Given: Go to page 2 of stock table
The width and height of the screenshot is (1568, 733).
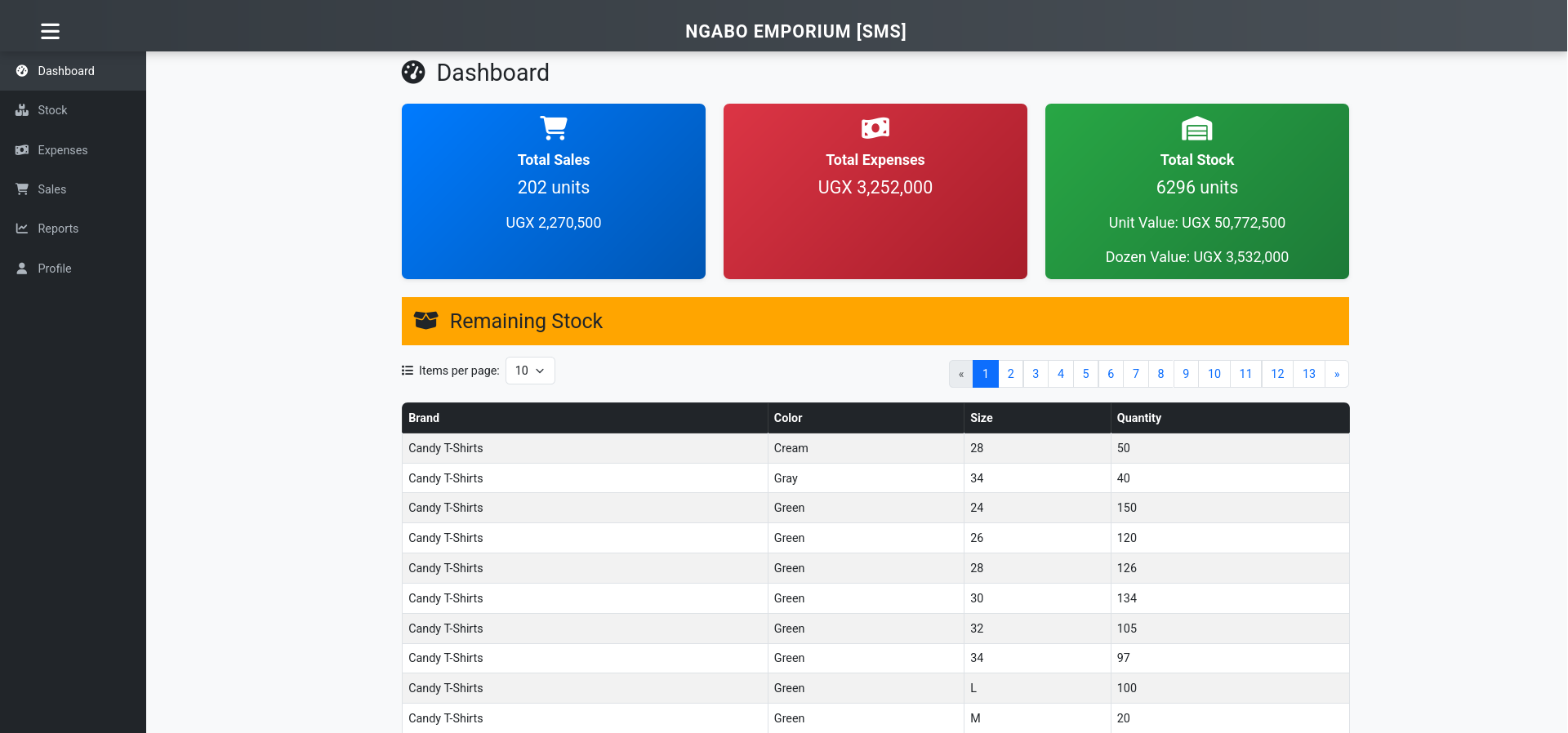Looking at the screenshot, I should pos(1011,374).
